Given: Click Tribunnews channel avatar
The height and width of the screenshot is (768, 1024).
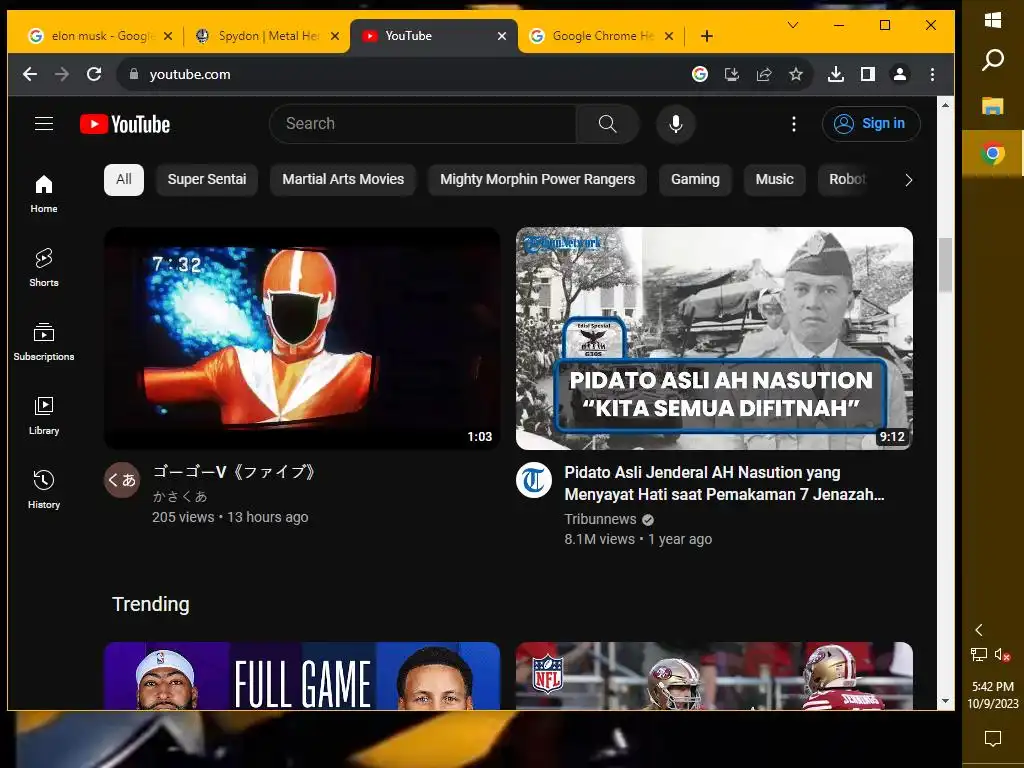Looking at the screenshot, I should [x=534, y=481].
